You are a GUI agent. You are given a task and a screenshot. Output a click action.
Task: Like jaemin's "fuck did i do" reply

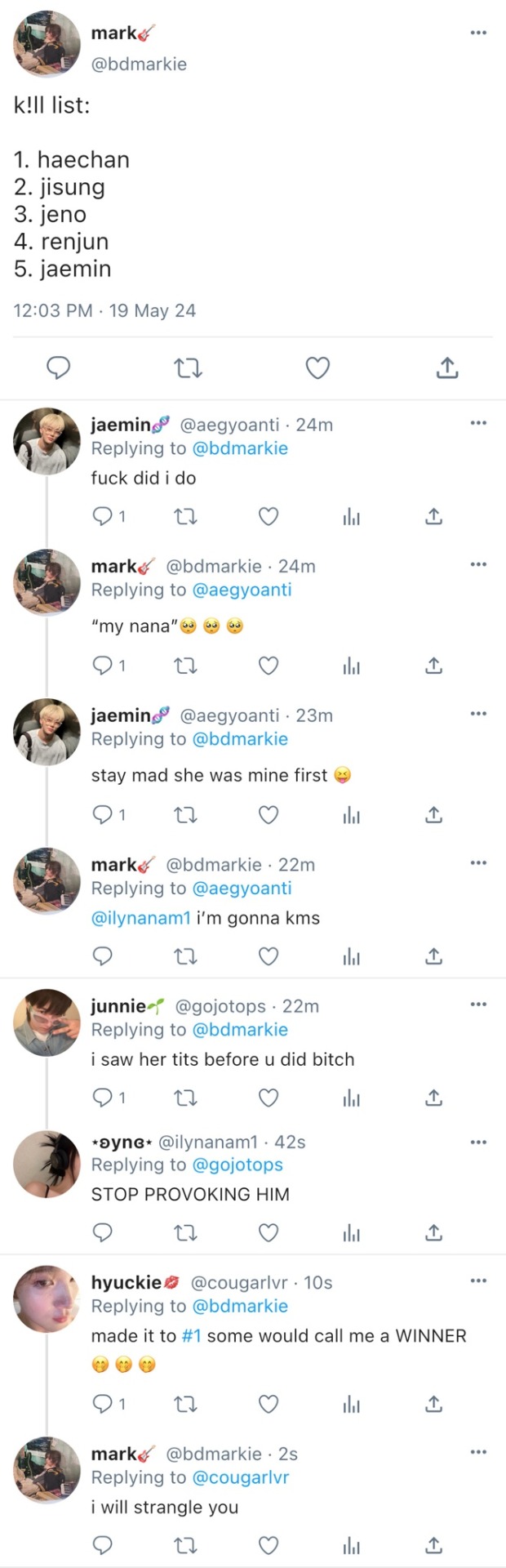coord(269,516)
